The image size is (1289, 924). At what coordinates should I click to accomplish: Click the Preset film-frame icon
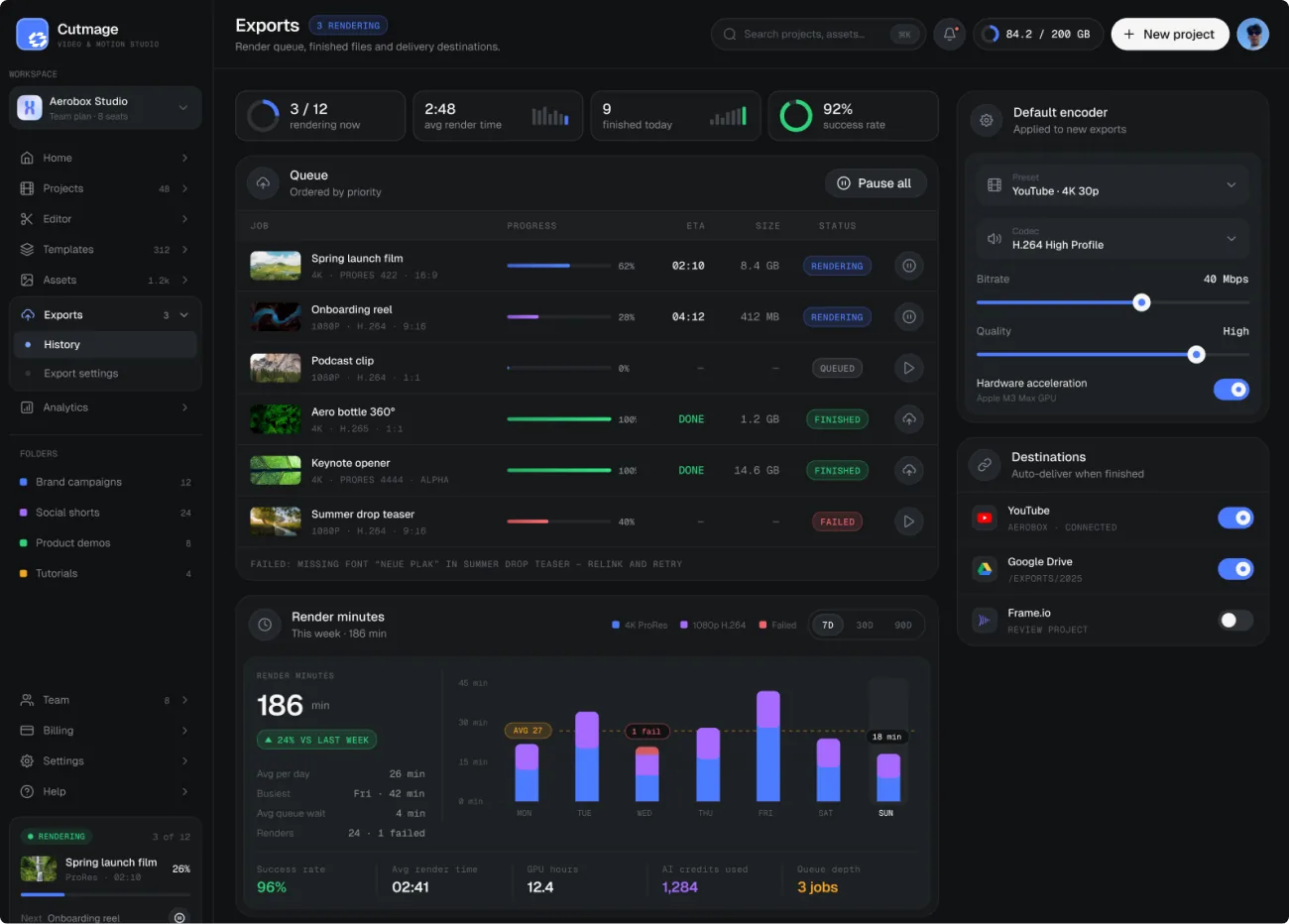point(995,184)
